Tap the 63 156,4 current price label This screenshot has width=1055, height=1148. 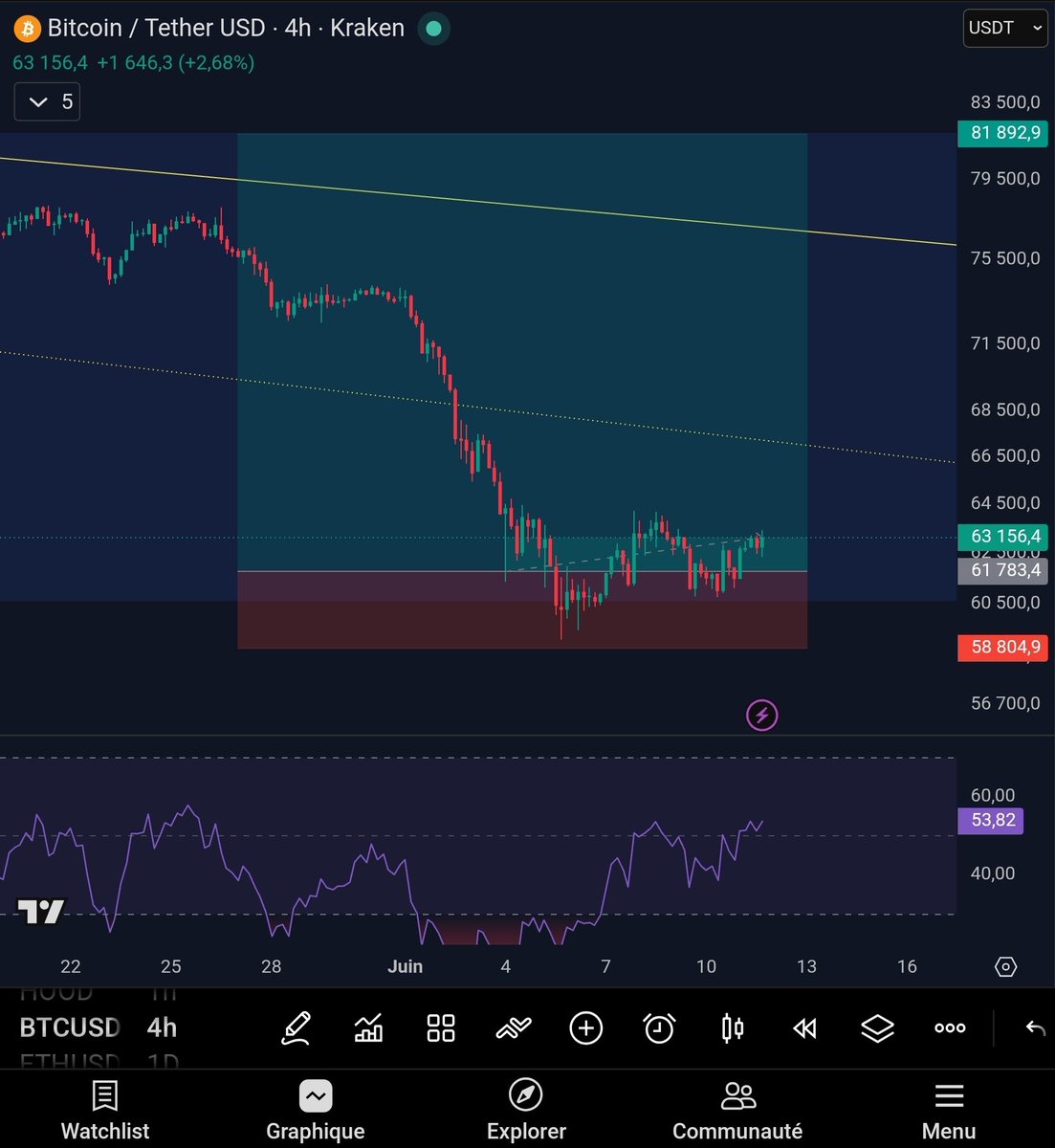(1003, 537)
